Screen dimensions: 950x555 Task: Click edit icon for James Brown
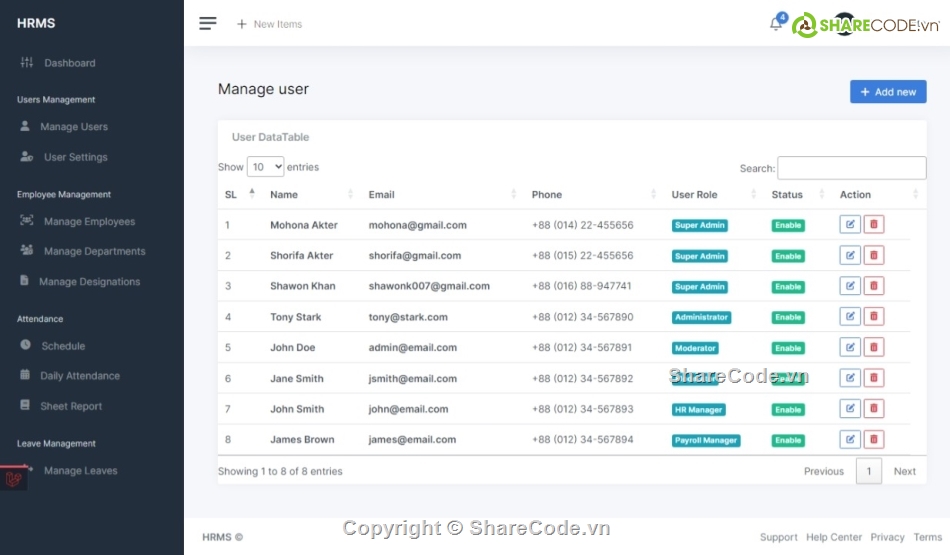tap(850, 440)
